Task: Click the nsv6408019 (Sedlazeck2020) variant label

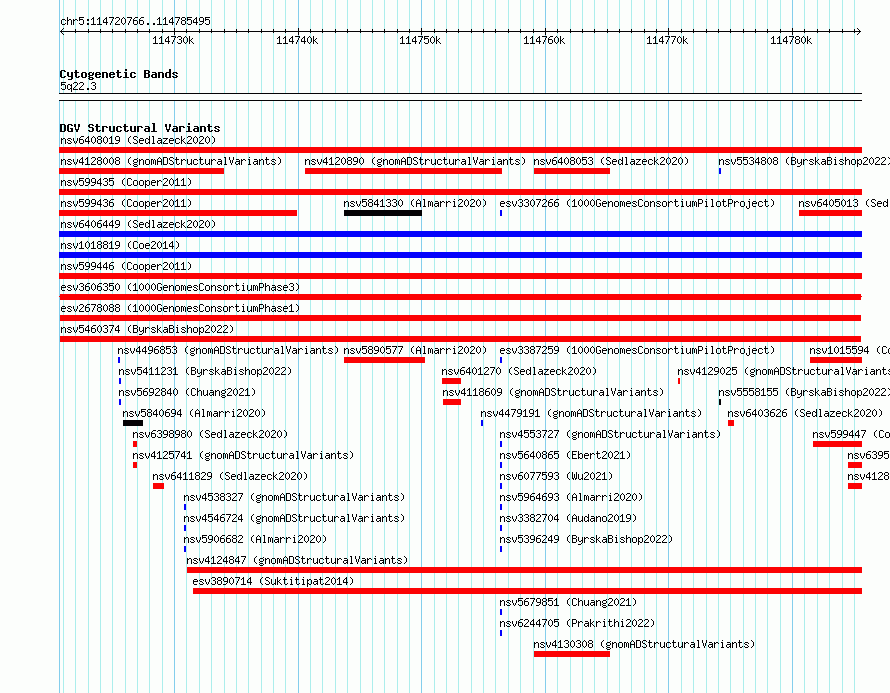Action: (138, 140)
